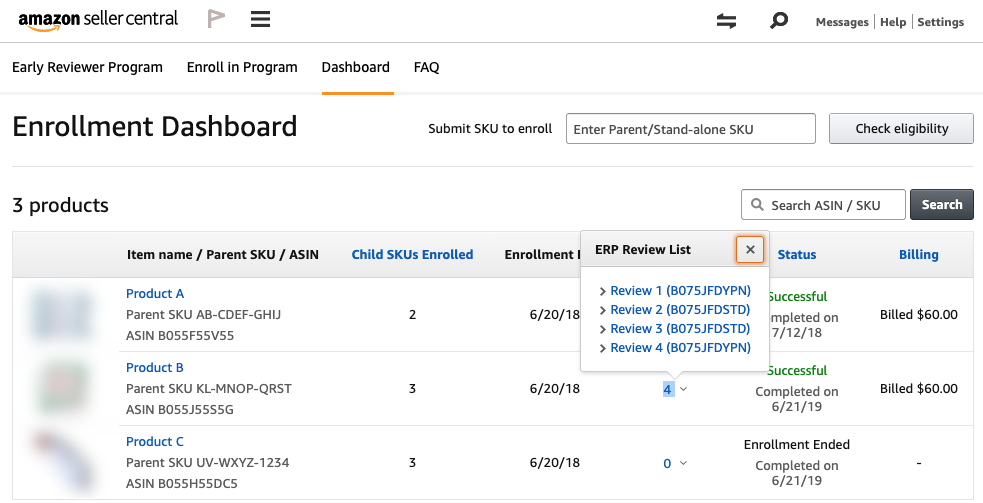This screenshot has height=503, width=983.
Task: Focus the Search ASIN / SKU field
Action: [823, 204]
